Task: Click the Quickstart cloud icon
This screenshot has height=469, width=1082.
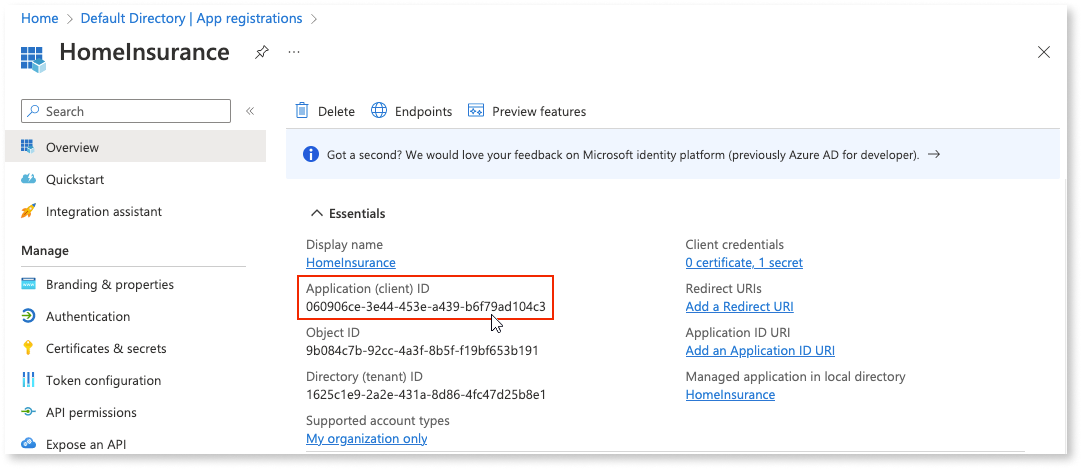Action: (28, 179)
